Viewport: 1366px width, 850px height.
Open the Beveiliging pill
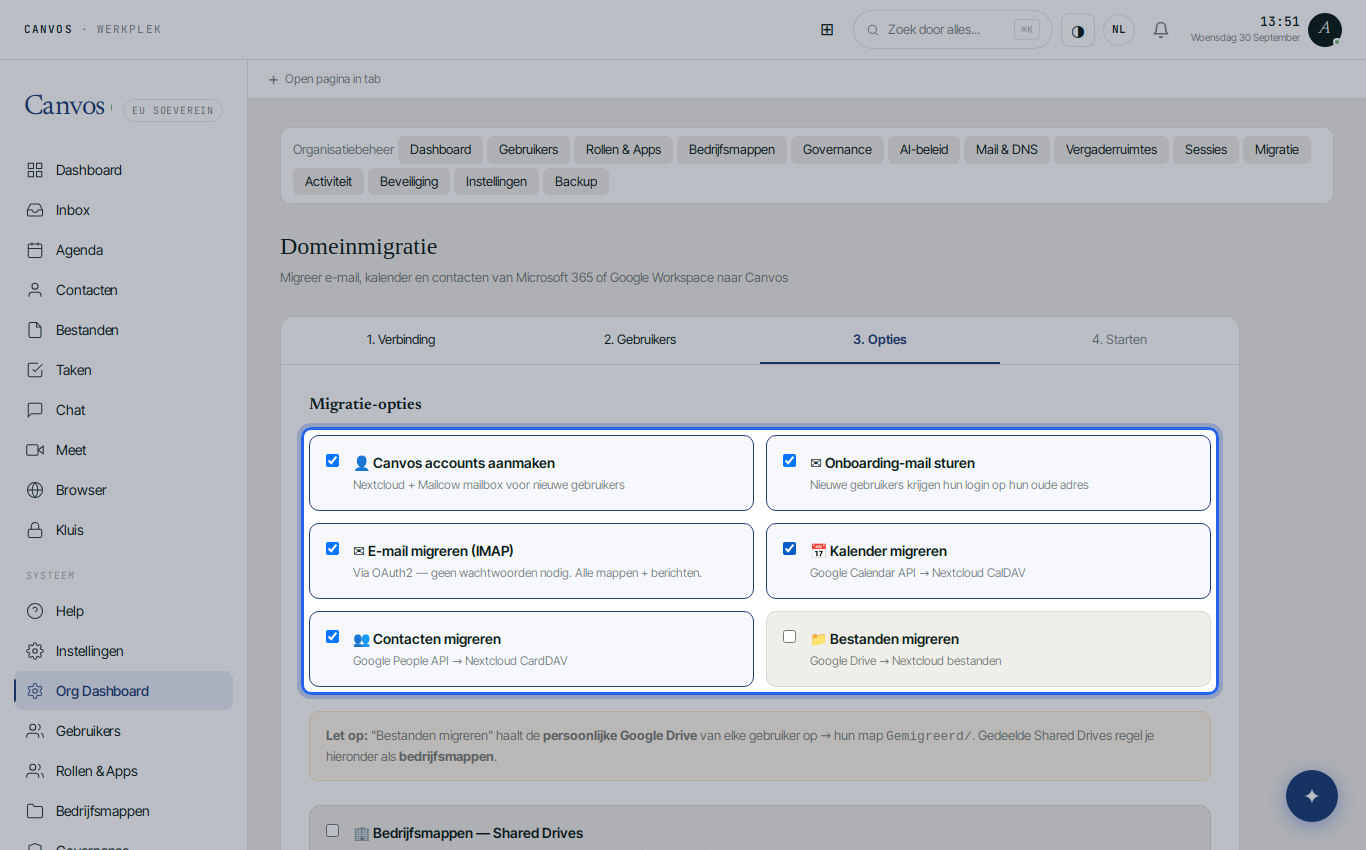pyautogui.click(x=409, y=182)
